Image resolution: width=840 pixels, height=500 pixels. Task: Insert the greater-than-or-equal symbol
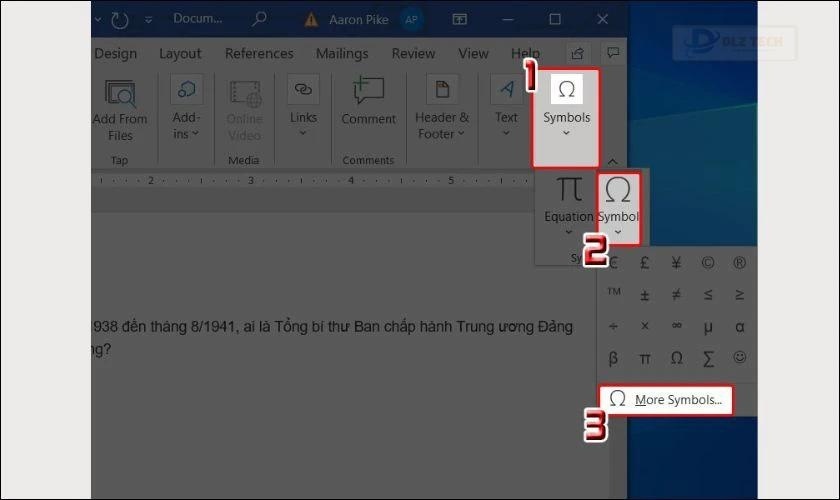739,295
